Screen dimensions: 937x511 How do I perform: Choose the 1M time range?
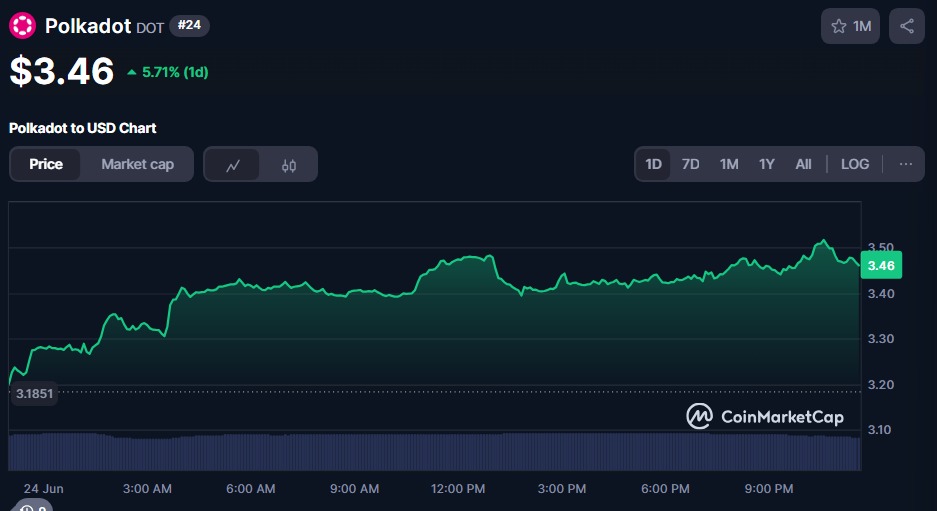728,164
